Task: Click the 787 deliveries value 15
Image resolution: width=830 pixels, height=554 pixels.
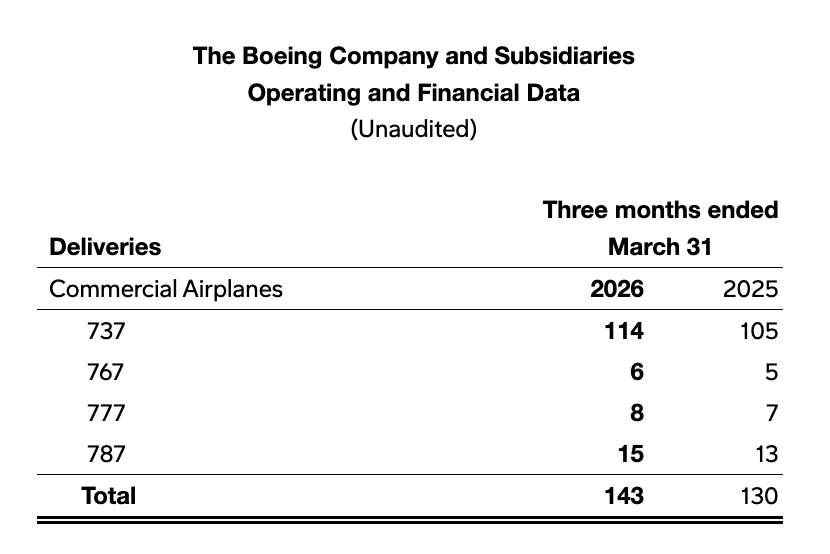Action: 630,454
